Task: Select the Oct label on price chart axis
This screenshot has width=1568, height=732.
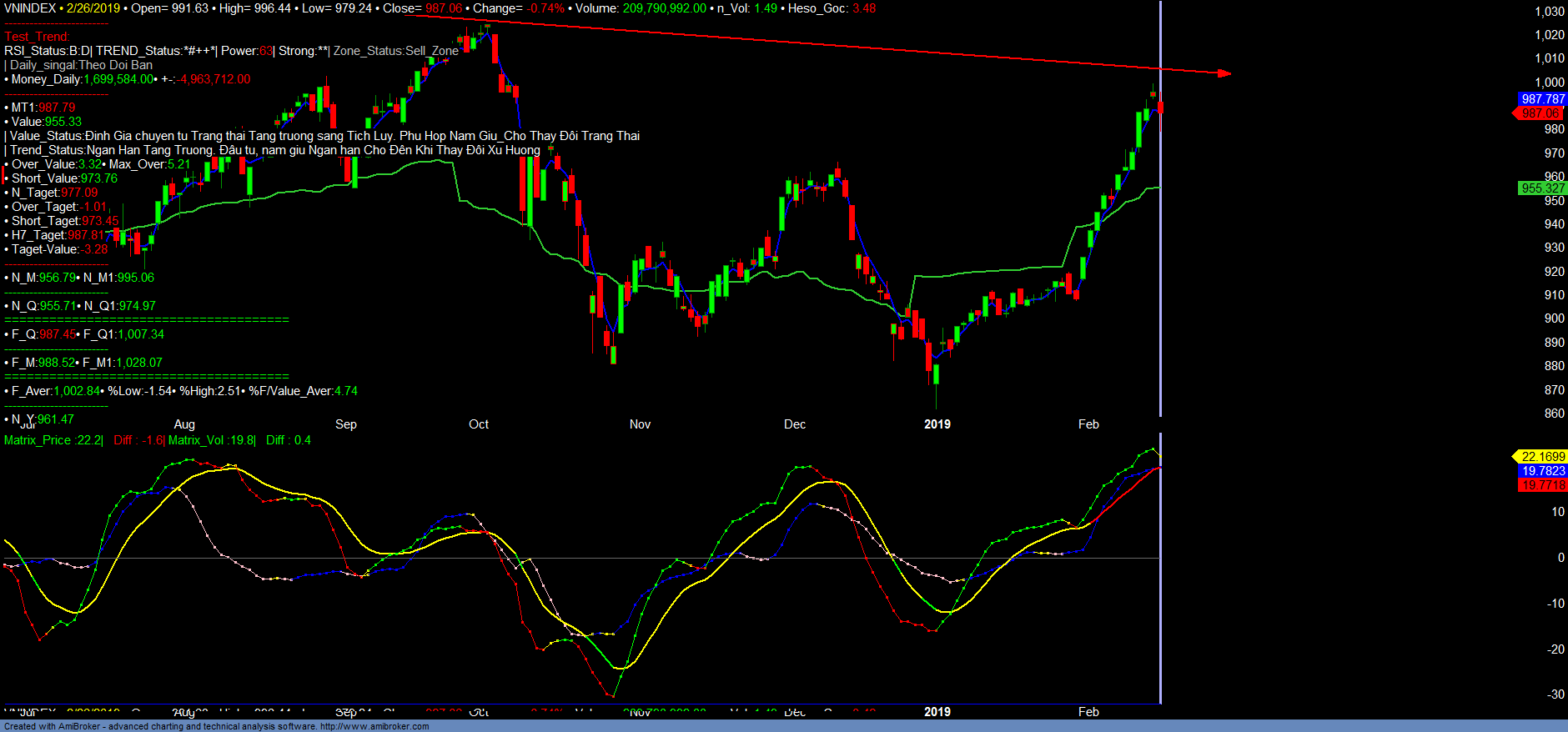Action: click(479, 424)
